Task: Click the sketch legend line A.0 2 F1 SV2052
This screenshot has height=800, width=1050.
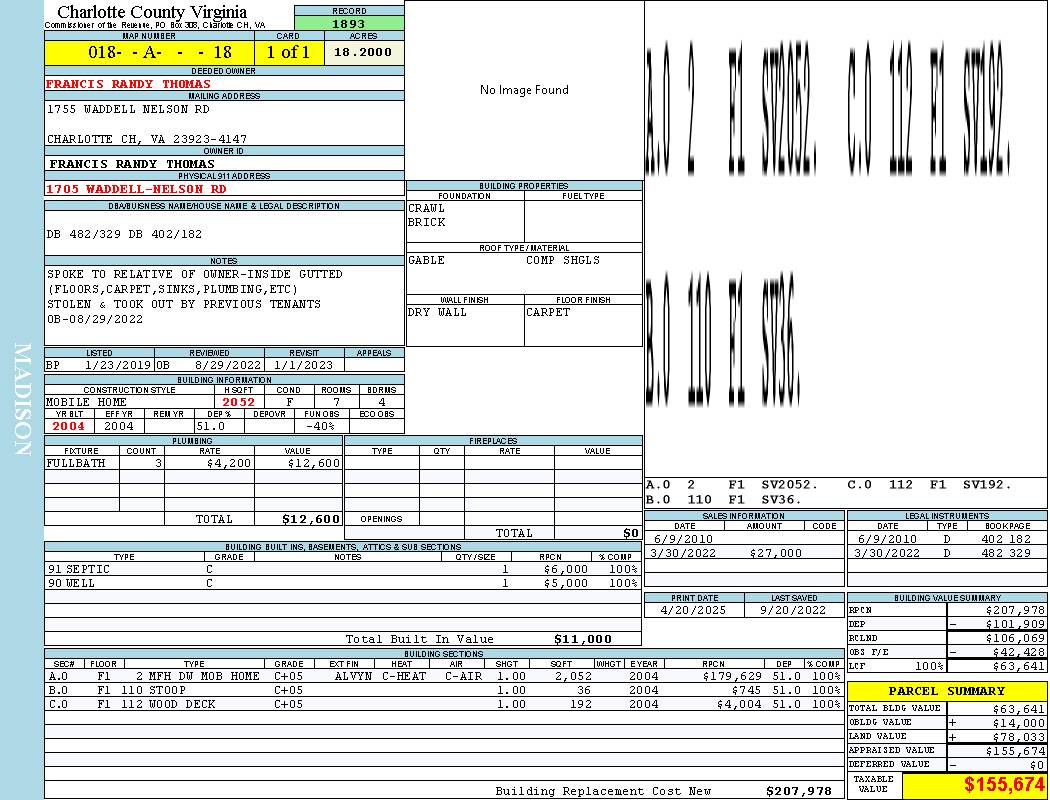Action: click(732, 485)
